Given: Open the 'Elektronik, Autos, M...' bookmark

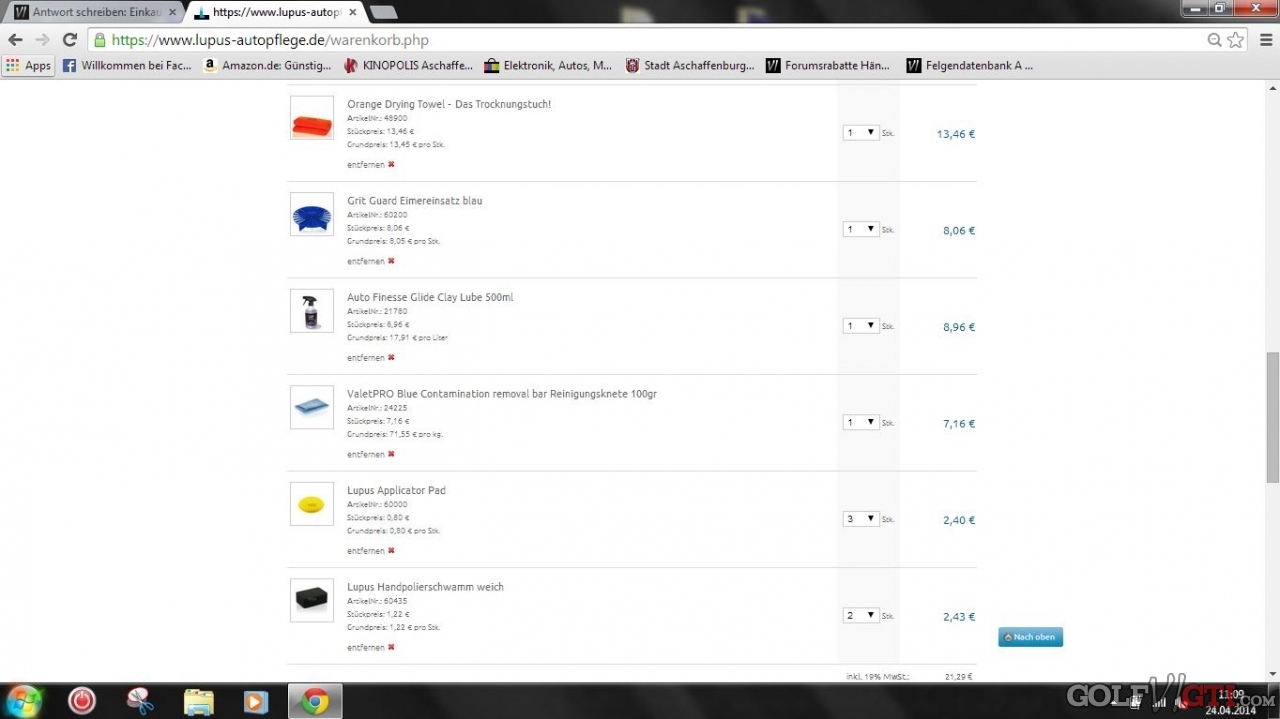Looking at the screenshot, I should [548, 66].
